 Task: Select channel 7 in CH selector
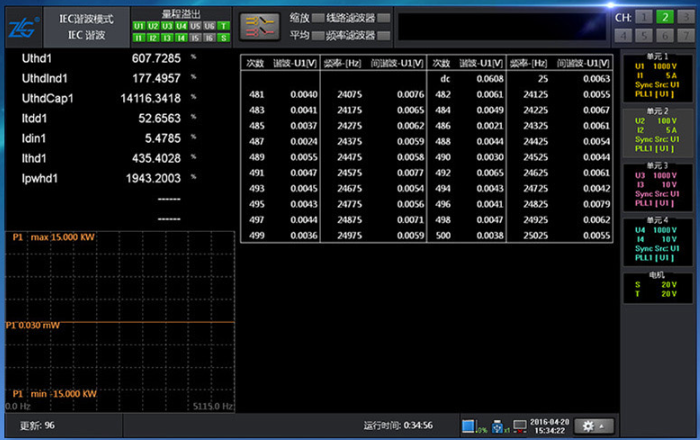[686, 36]
